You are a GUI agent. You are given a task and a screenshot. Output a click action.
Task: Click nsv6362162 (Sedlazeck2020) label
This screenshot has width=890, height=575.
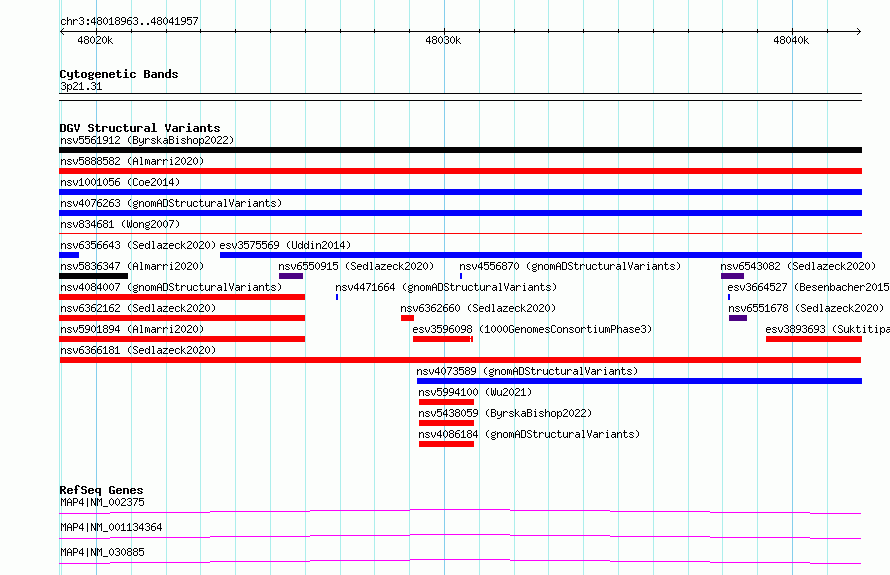pos(138,308)
